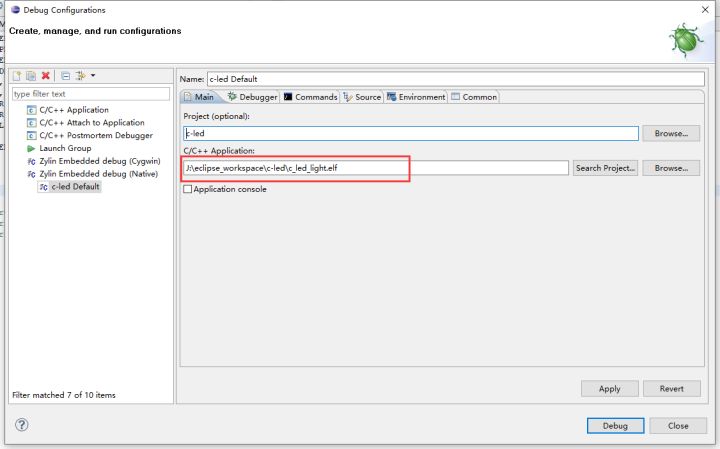720x449 pixels.
Task: Click the Apply button
Action: coord(609,388)
